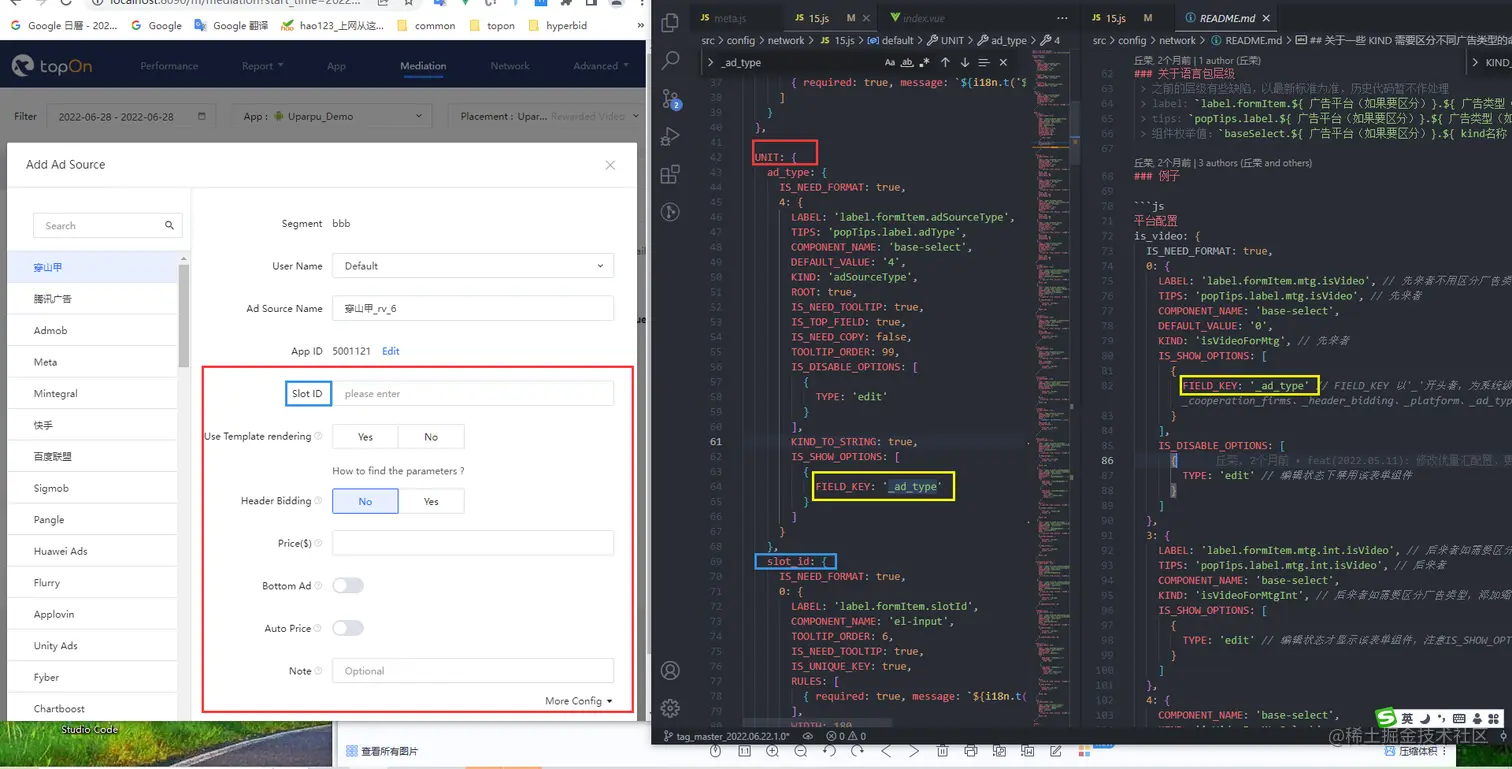Go to the Performance nav tab
Viewport: 1512px width, 769px height.
click(x=169, y=66)
